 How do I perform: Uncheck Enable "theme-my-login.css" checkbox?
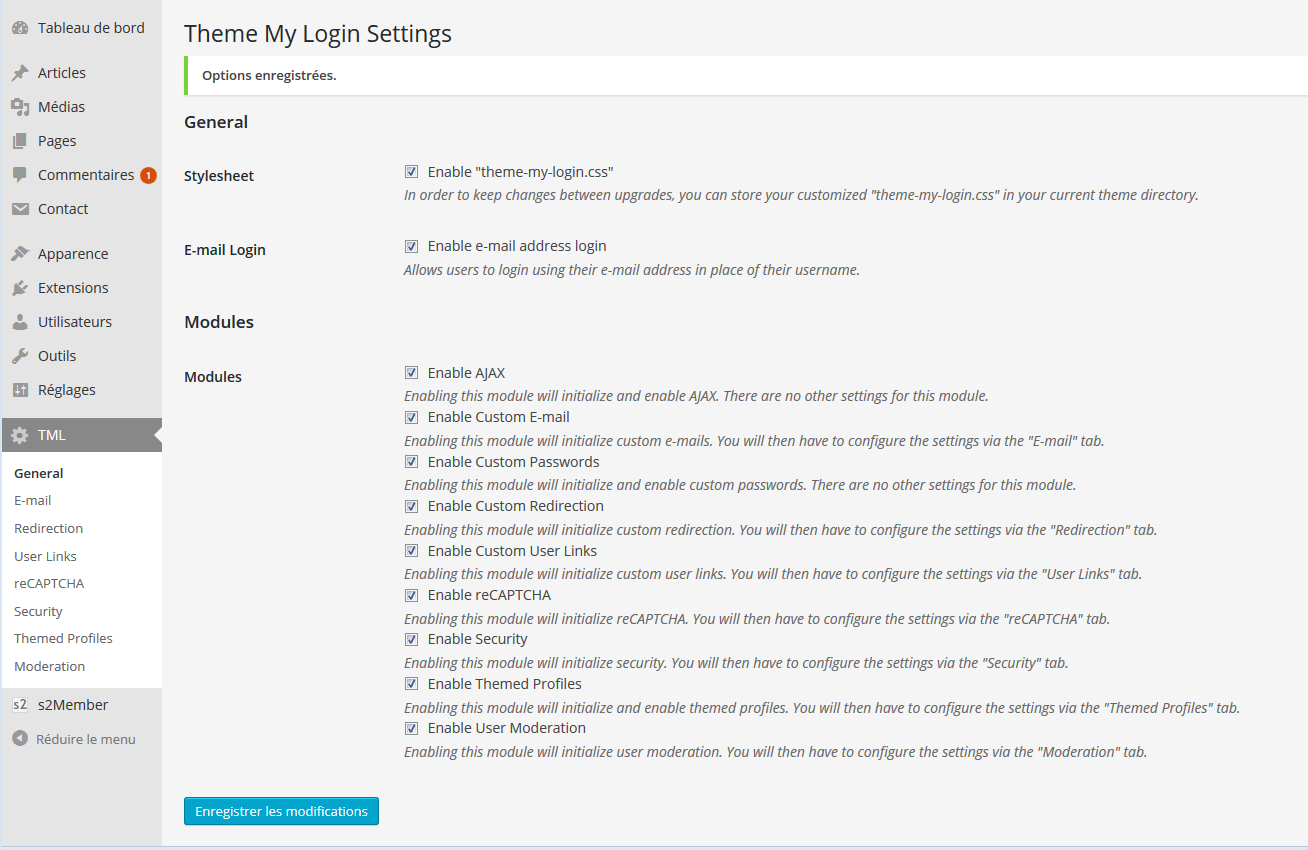(411, 172)
